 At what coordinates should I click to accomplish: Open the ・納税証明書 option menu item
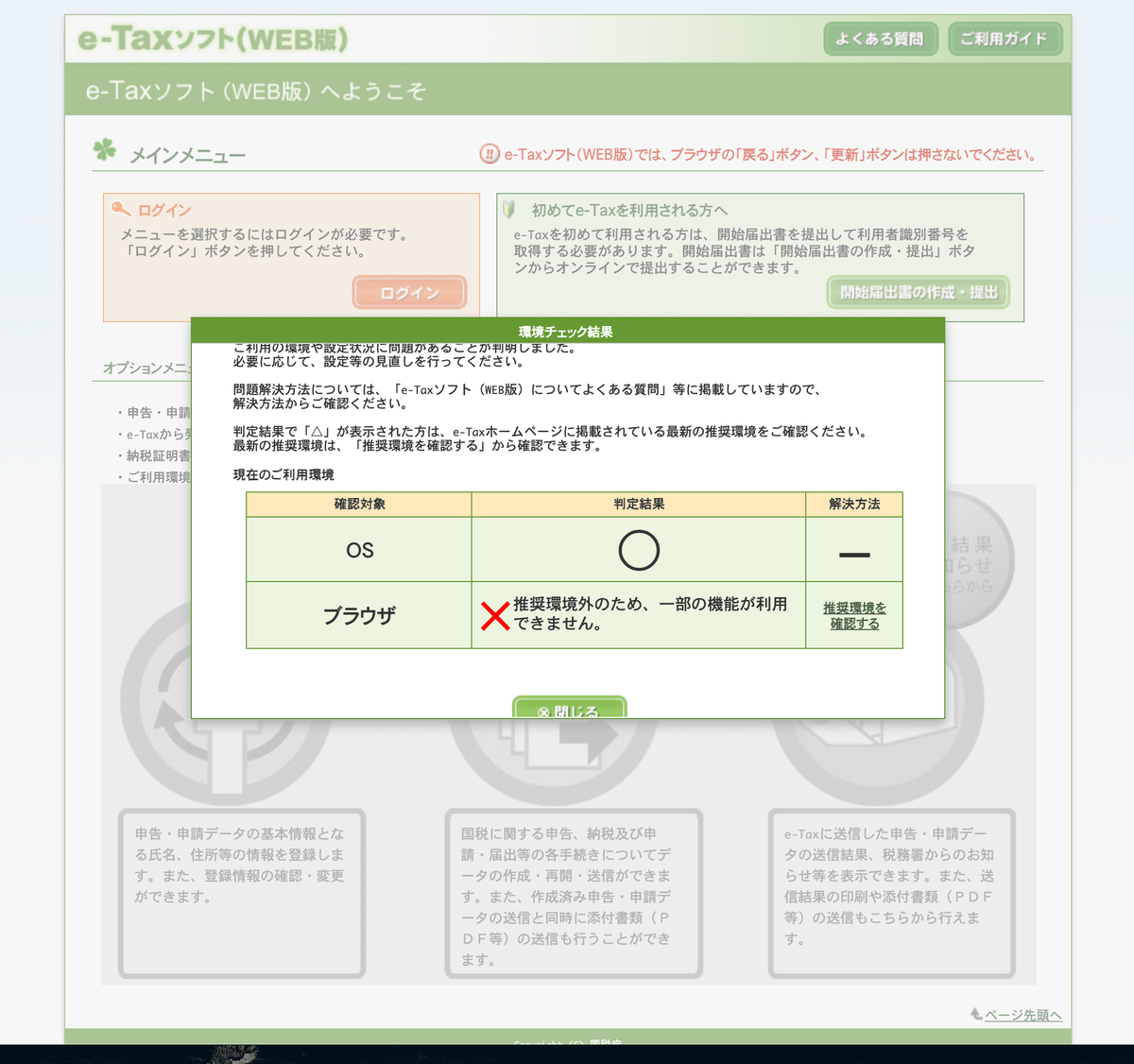(x=153, y=455)
